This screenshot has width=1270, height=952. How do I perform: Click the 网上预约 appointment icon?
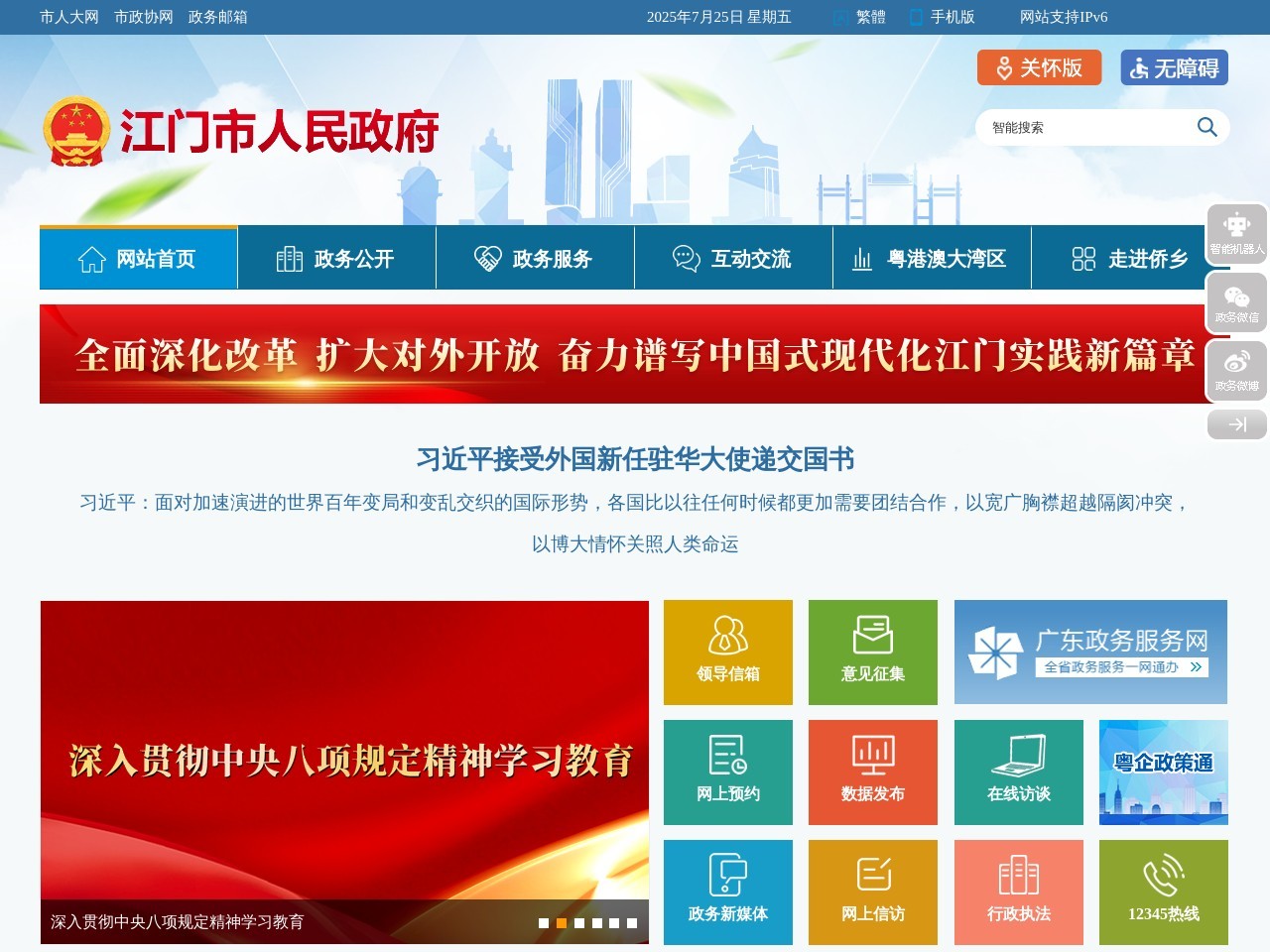(727, 772)
